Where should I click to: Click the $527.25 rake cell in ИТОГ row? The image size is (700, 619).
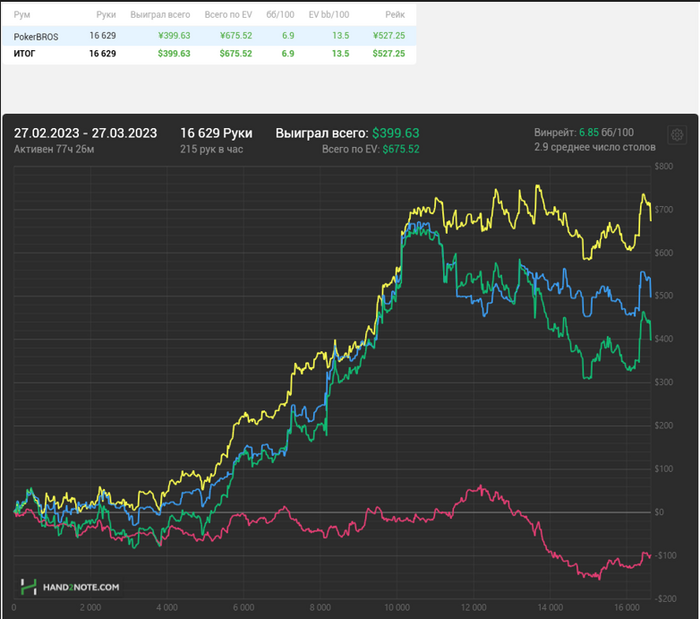pyautogui.click(x=389, y=54)
